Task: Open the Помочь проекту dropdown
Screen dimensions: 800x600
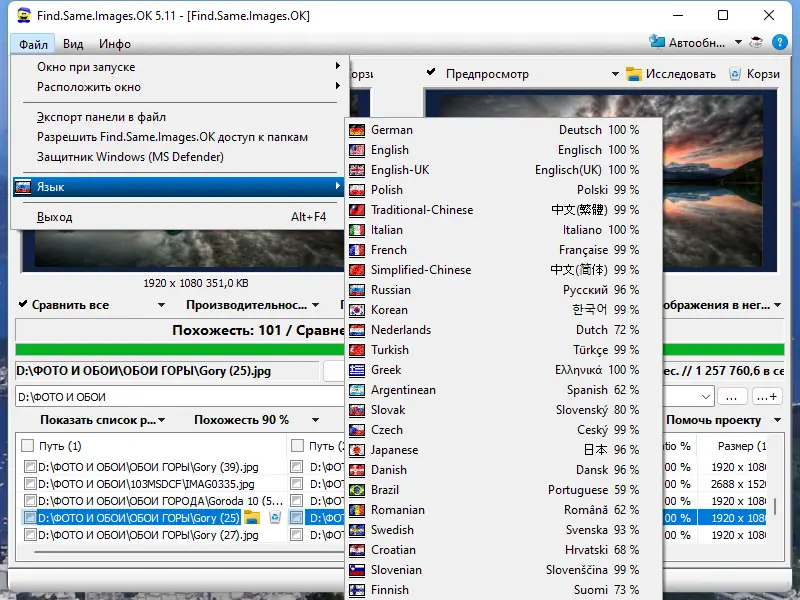Action: (x=777, y=420)
